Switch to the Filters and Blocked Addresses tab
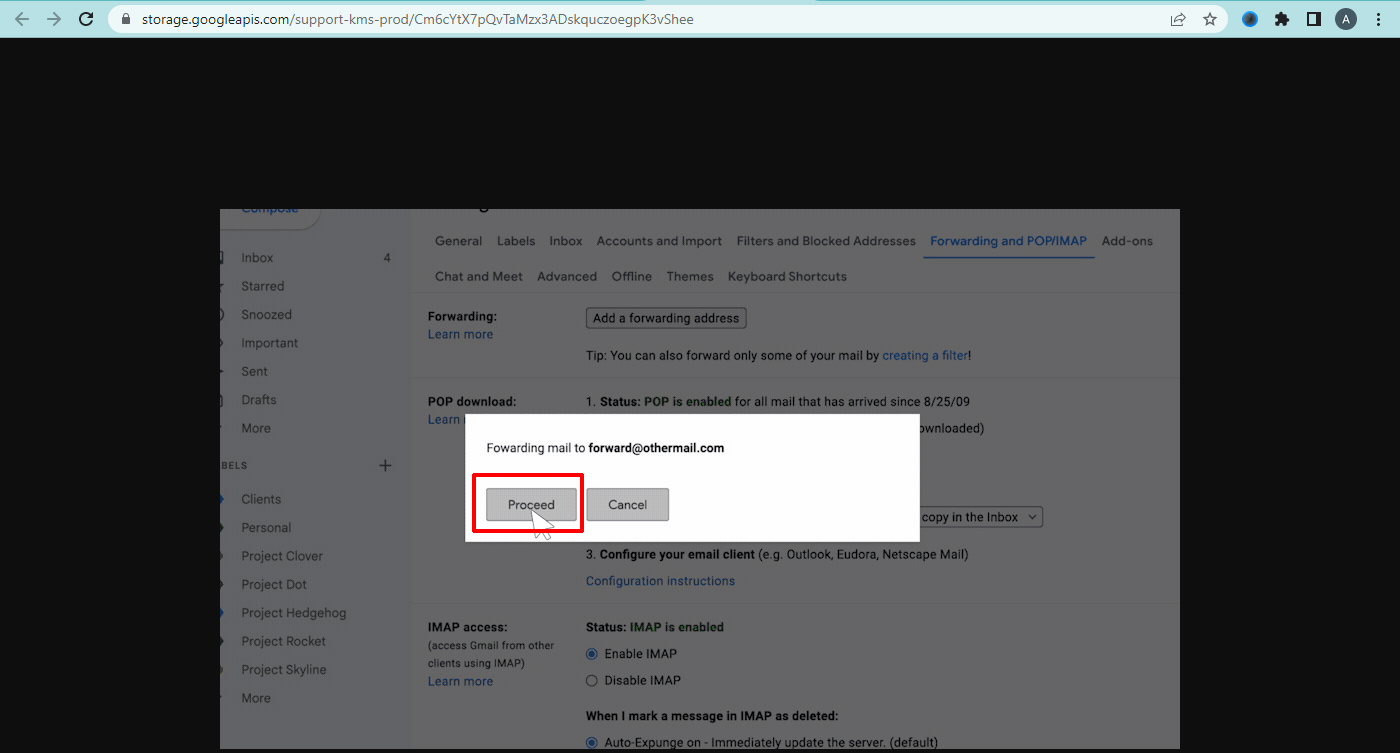The height and width of the screenshot is (753, 1400). (825, 240)
